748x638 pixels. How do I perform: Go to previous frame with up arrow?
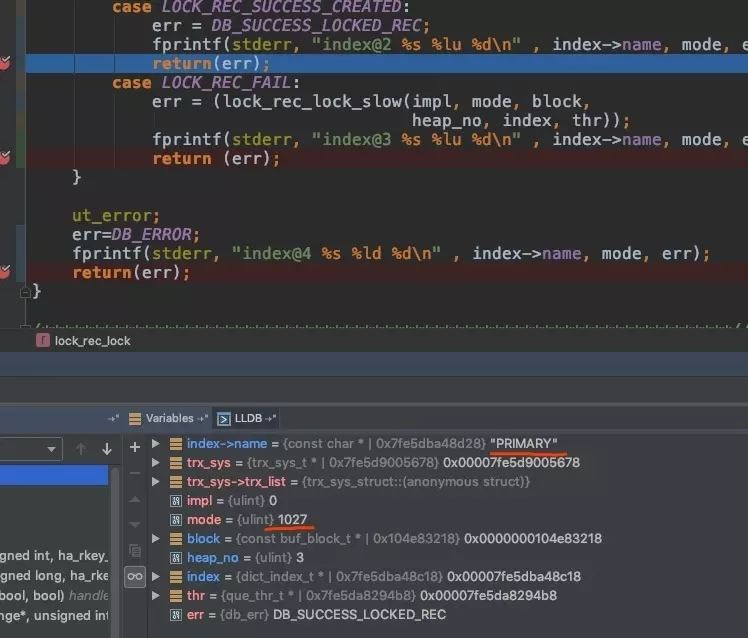point(81,449)
